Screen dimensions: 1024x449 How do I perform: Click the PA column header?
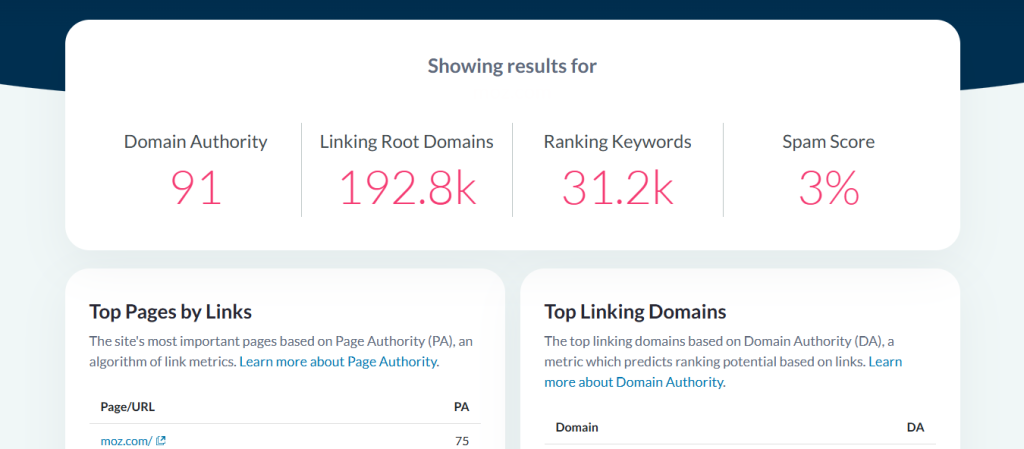(x=461, y=407)
